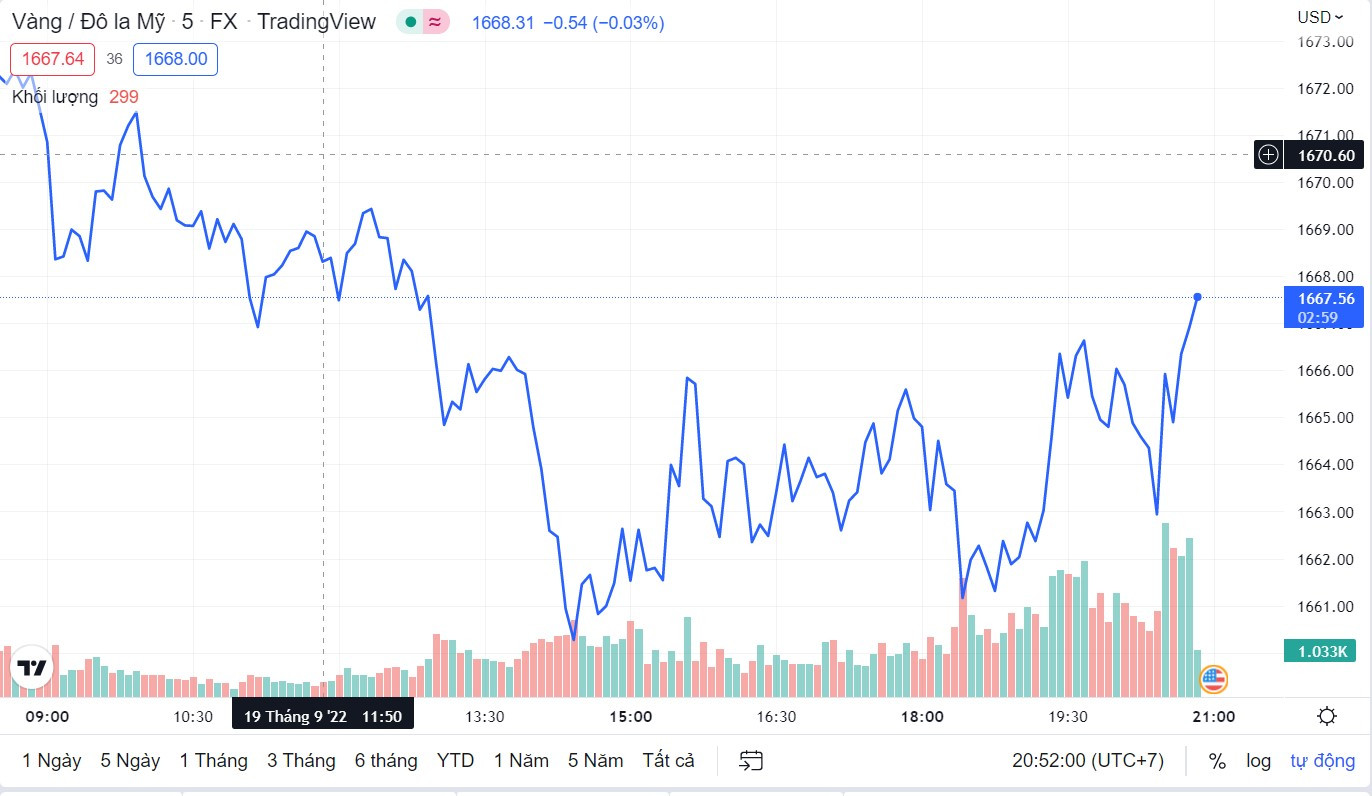The width and height of the screenshot is (1372, 796).
Task: Switch to 3 Tháng range
Action: click(x=301, y=761)
